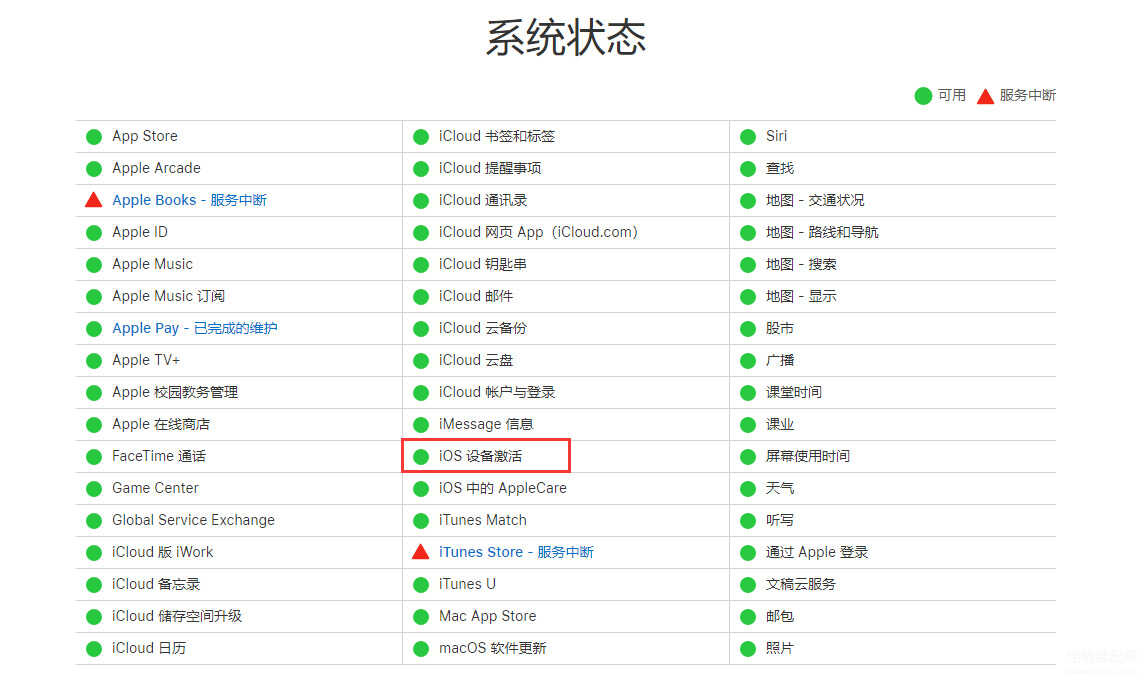The image size is (1147, 685).
Task: Click green status dot beside 股市
Action: (748, 329)
